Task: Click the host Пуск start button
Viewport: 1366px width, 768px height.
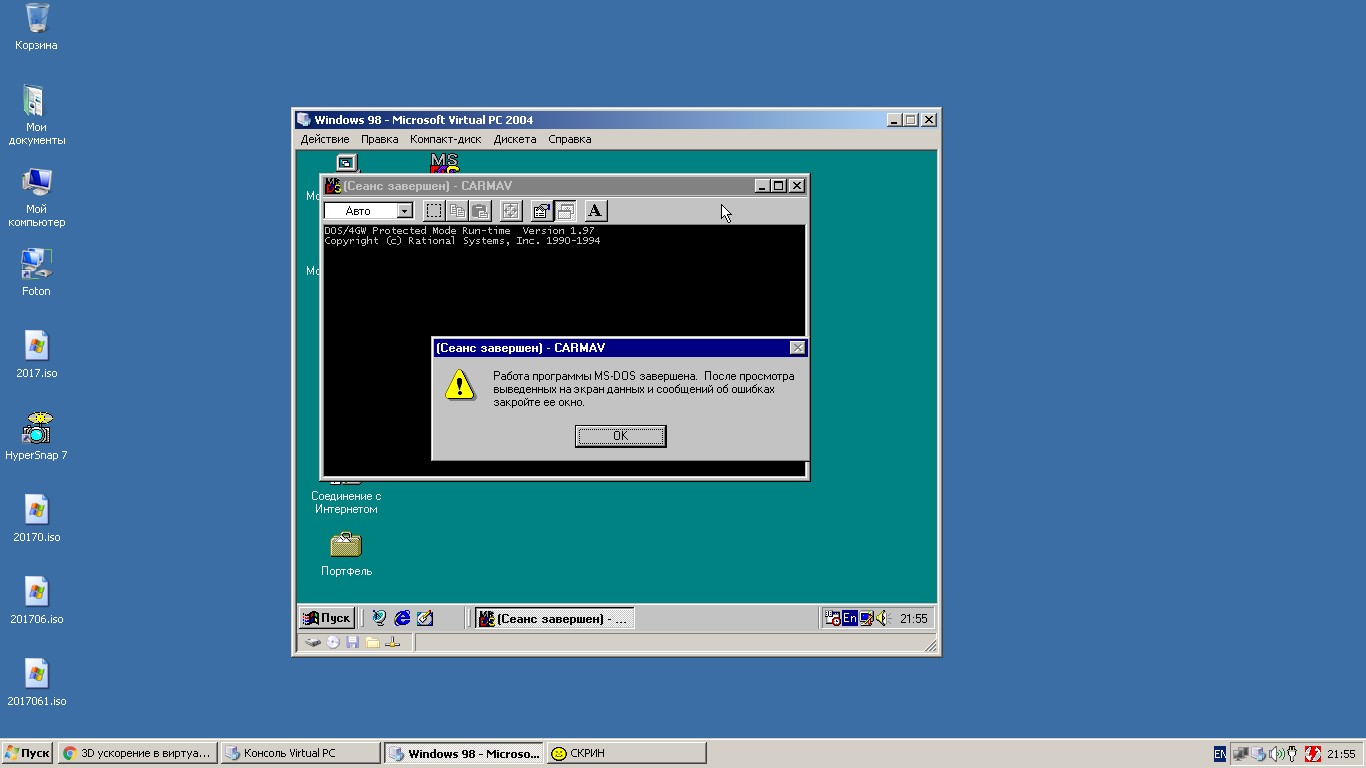Action: click(x=27, y=753)
